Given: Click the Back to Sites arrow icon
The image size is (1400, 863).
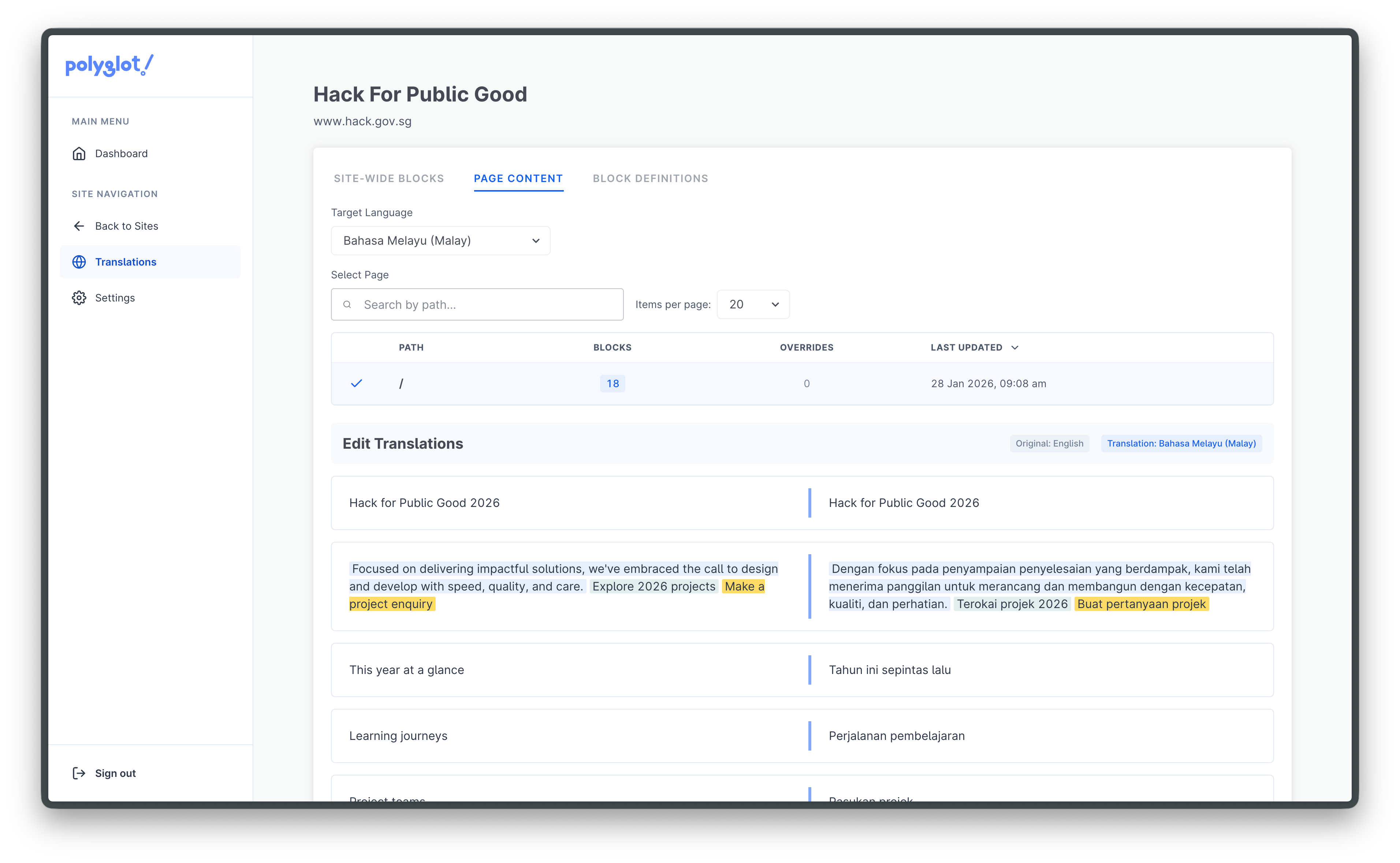Looking at the screenshot, I should (79, 225).
